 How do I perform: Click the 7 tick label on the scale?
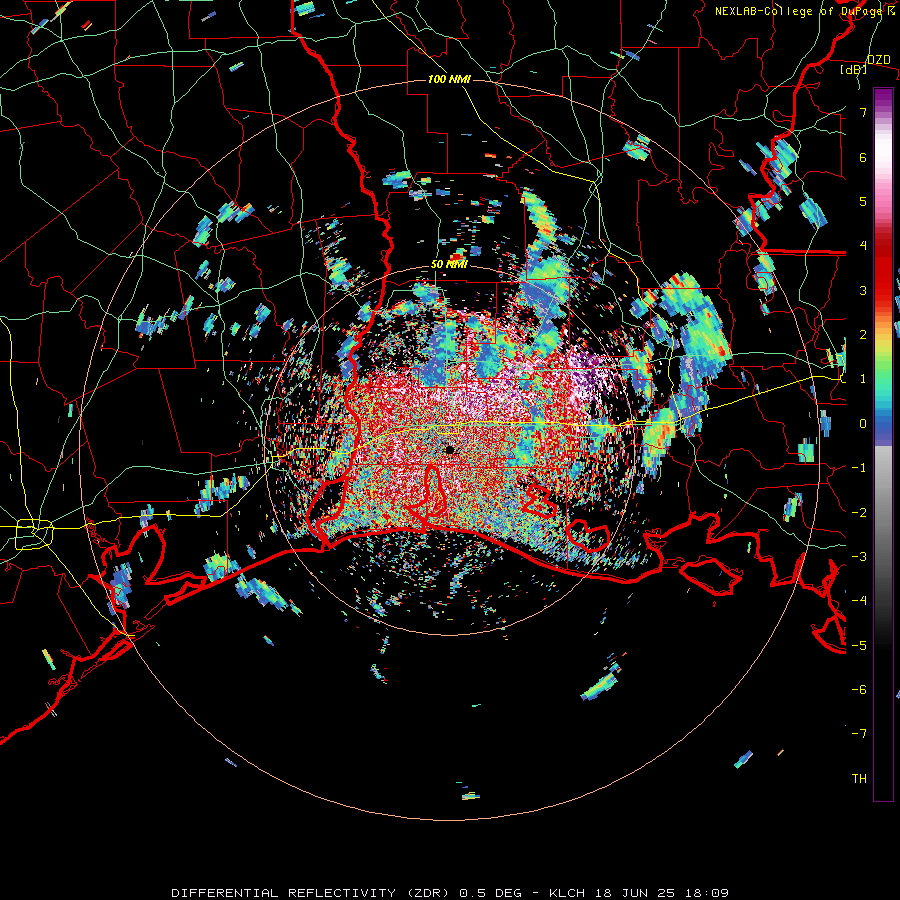click(863, 112)
